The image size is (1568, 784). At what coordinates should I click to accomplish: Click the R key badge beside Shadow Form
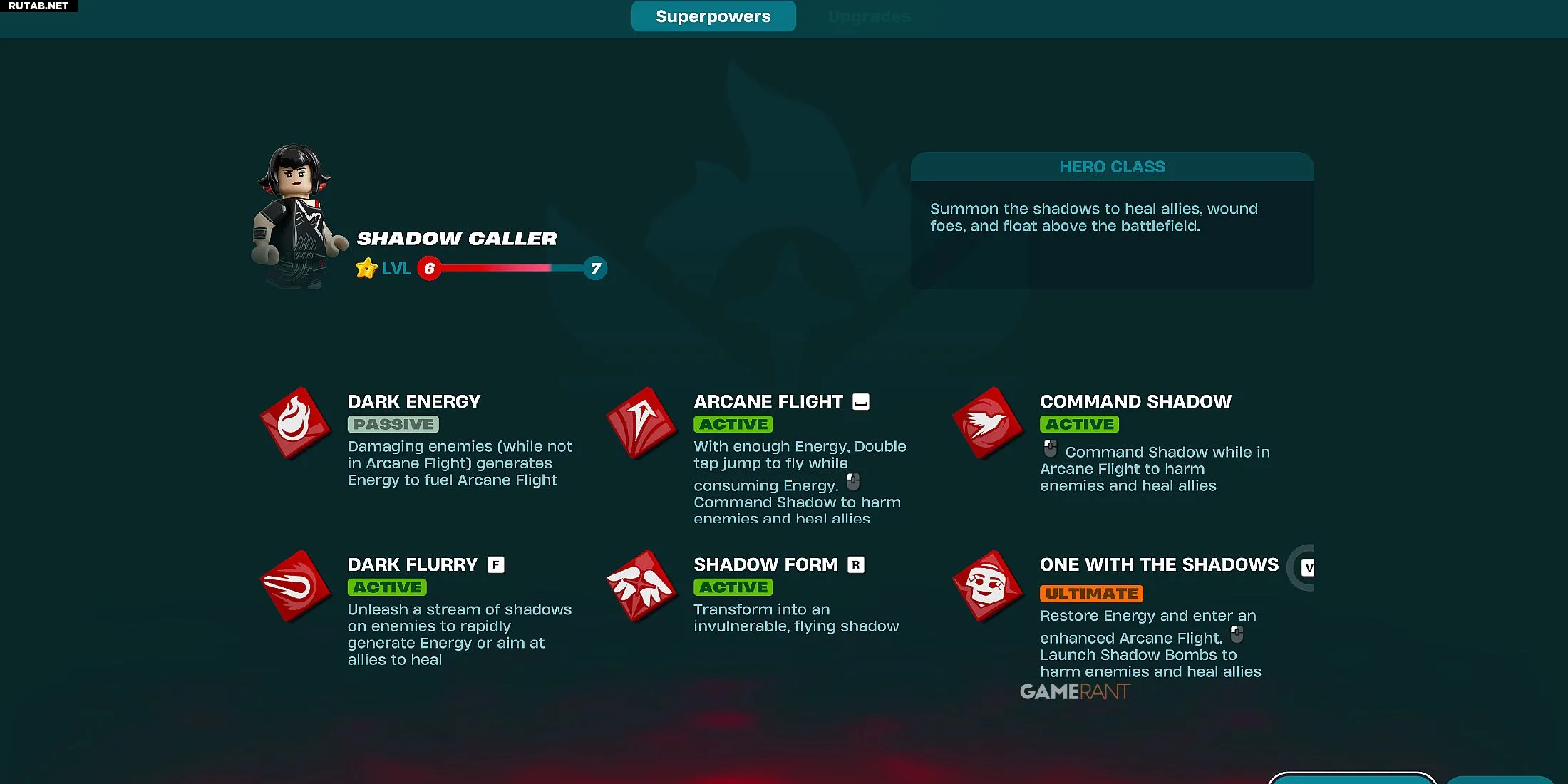coord(856,565)
